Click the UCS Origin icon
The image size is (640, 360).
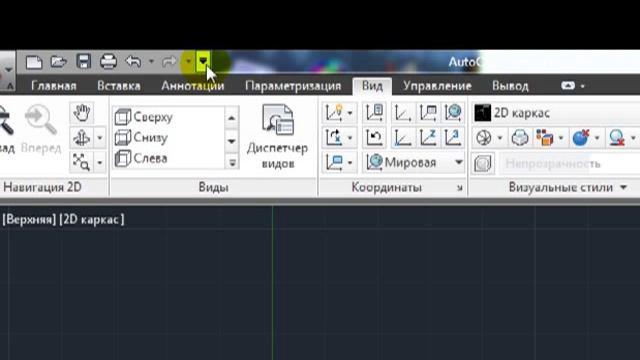click(x=402, y=112)
